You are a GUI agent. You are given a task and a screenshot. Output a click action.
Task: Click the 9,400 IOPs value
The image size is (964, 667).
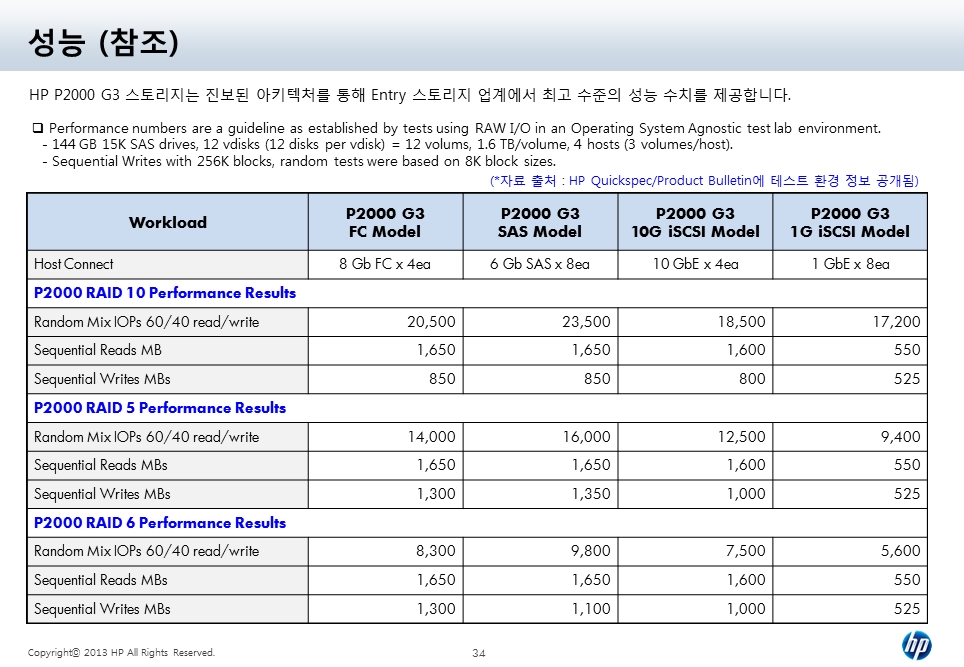pos(900,436)
